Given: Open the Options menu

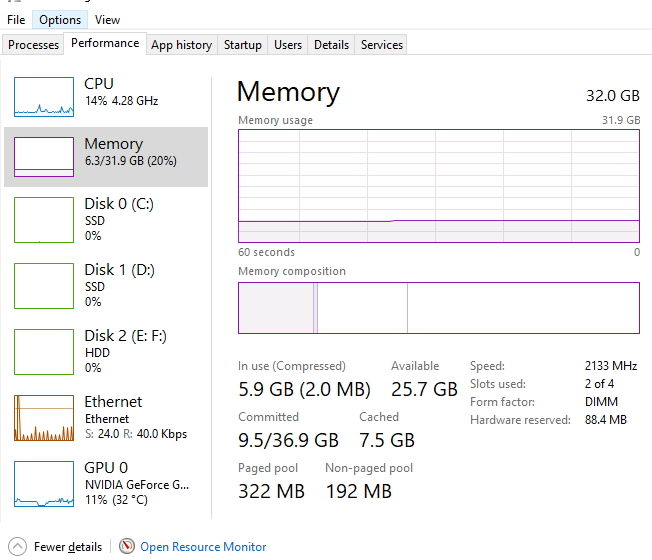Looking at the screenshot, I should (x=60, y=20).
